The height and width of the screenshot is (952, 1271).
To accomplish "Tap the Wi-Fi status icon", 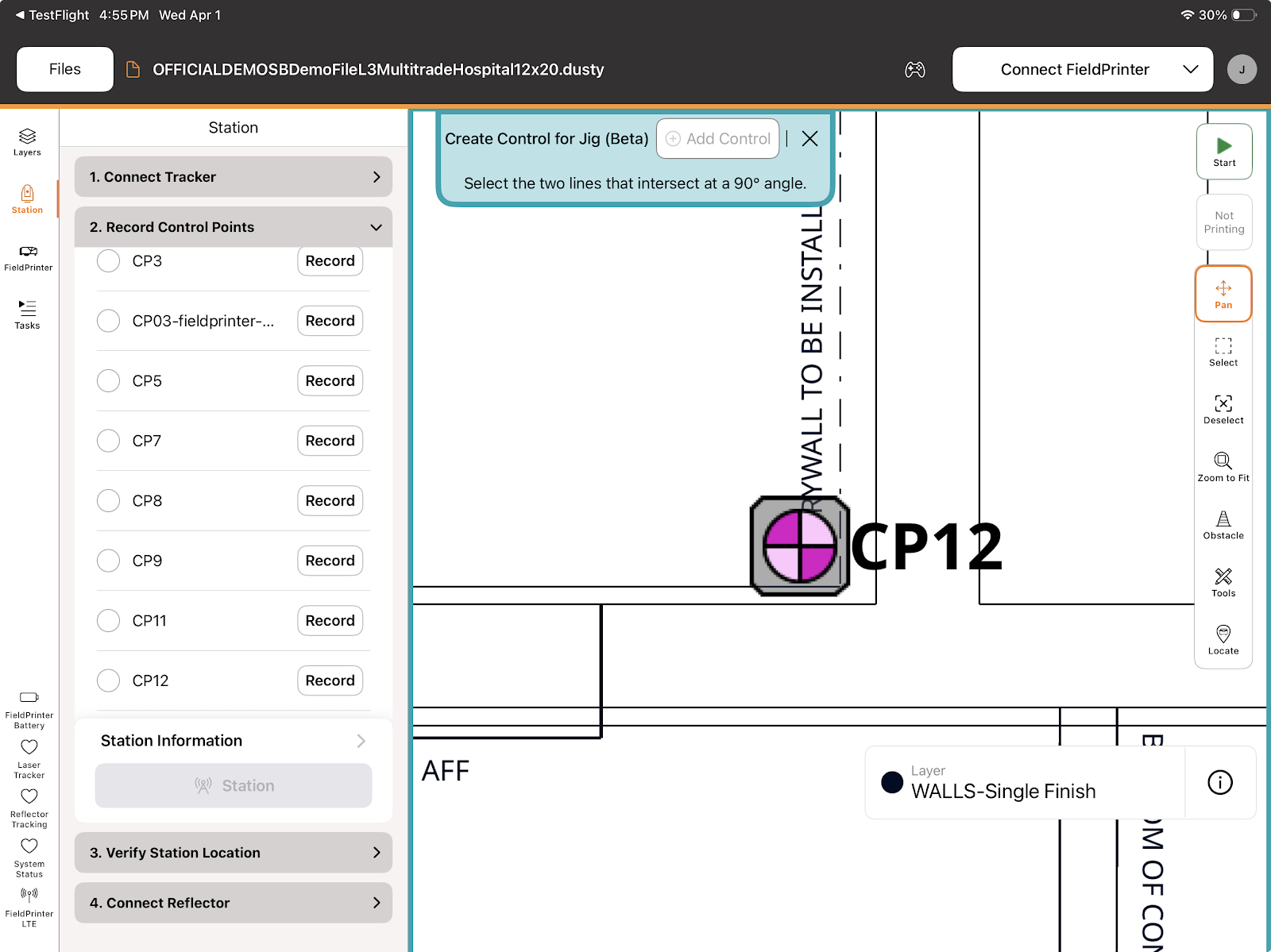I will point(1188,15).
